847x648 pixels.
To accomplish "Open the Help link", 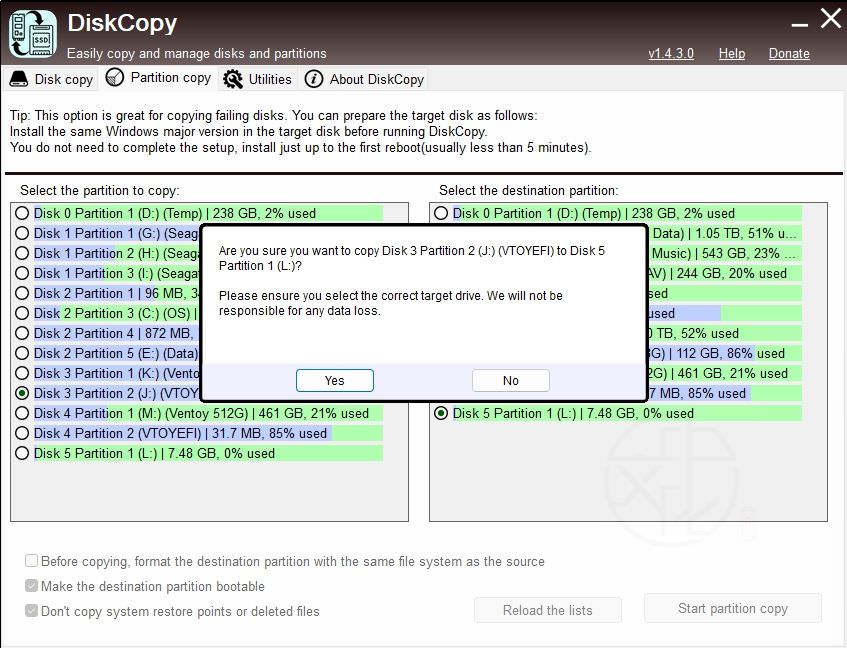I will [x=731, y=53].
